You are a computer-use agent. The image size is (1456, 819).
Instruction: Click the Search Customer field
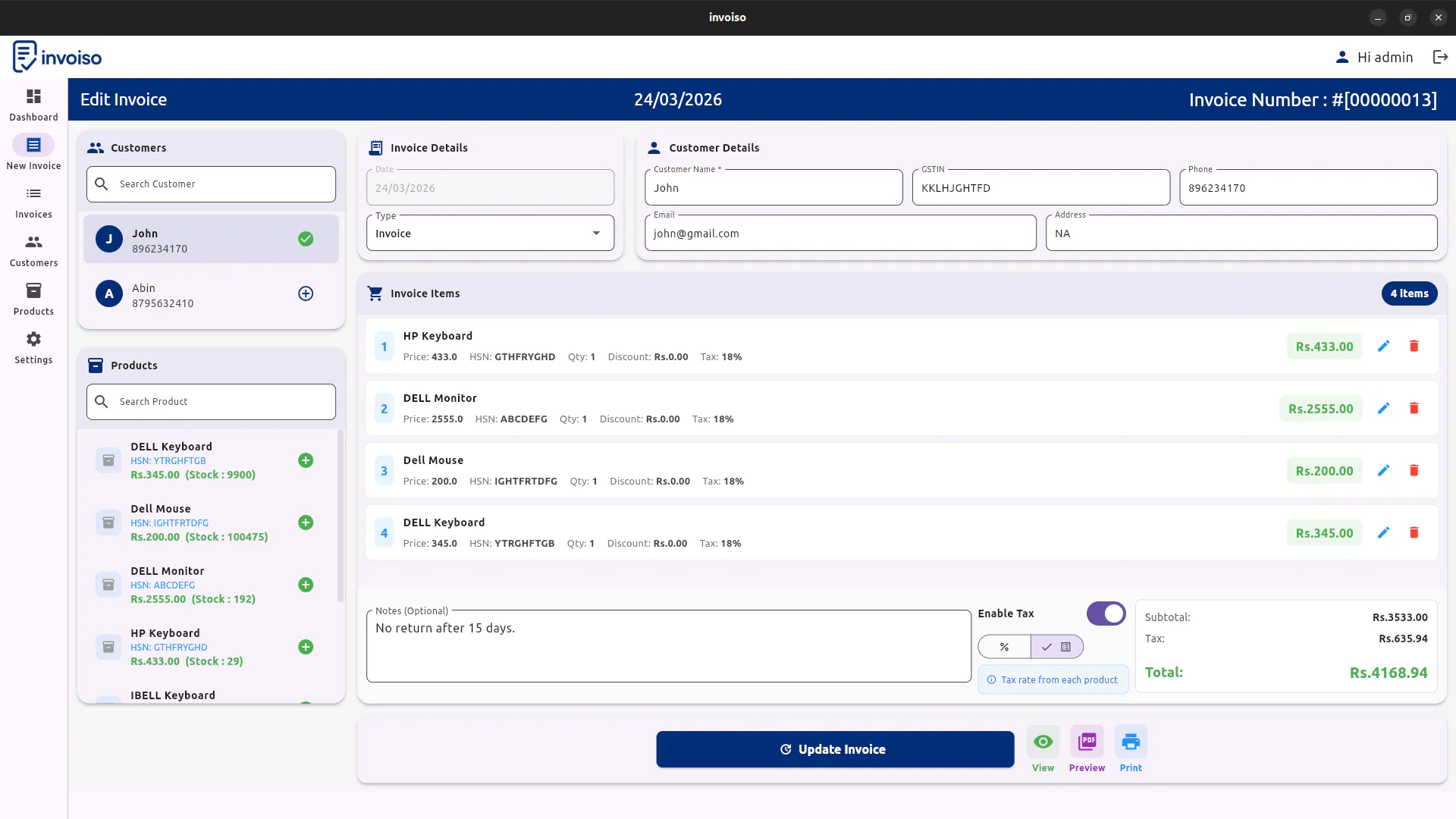211,184
